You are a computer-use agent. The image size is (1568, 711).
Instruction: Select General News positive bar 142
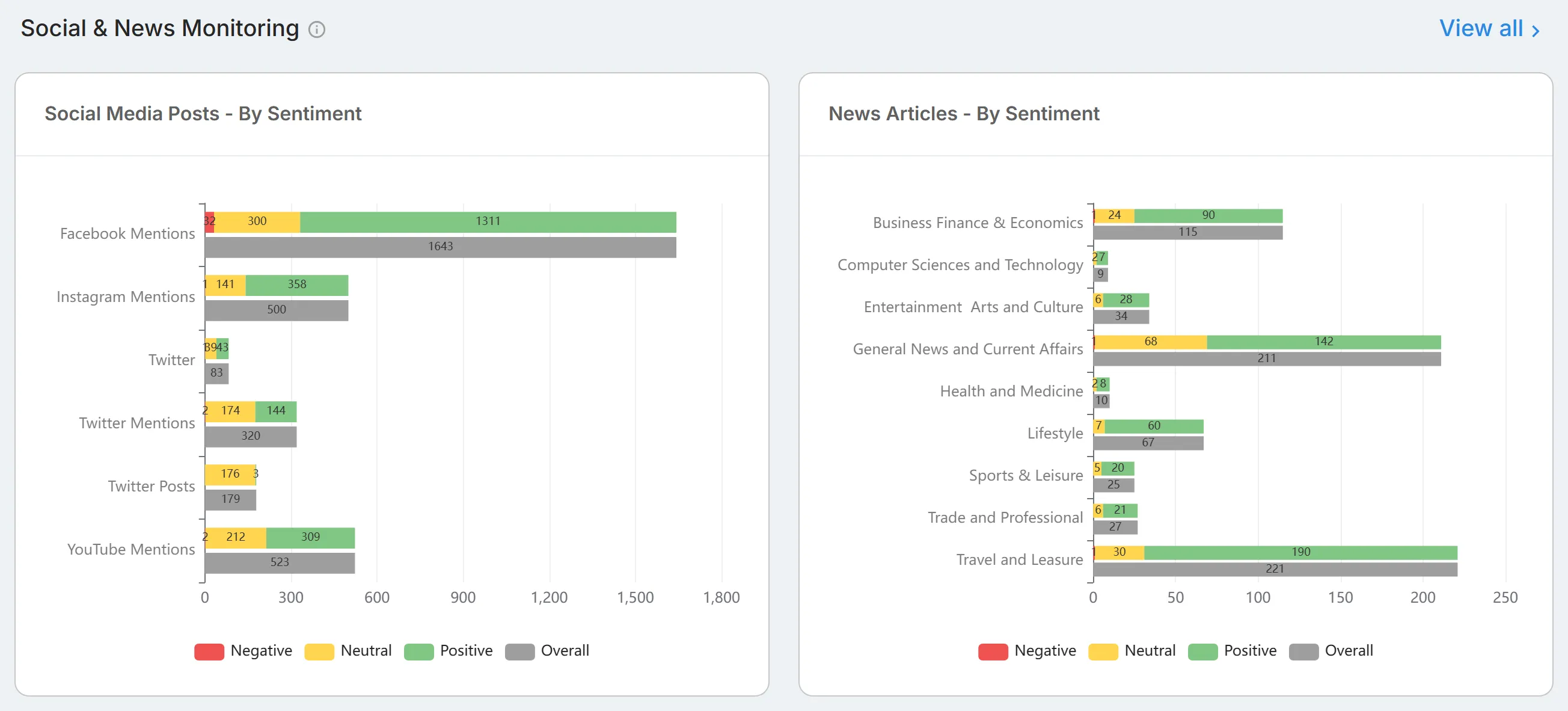pyautogui.click(x=1324, y=342)
